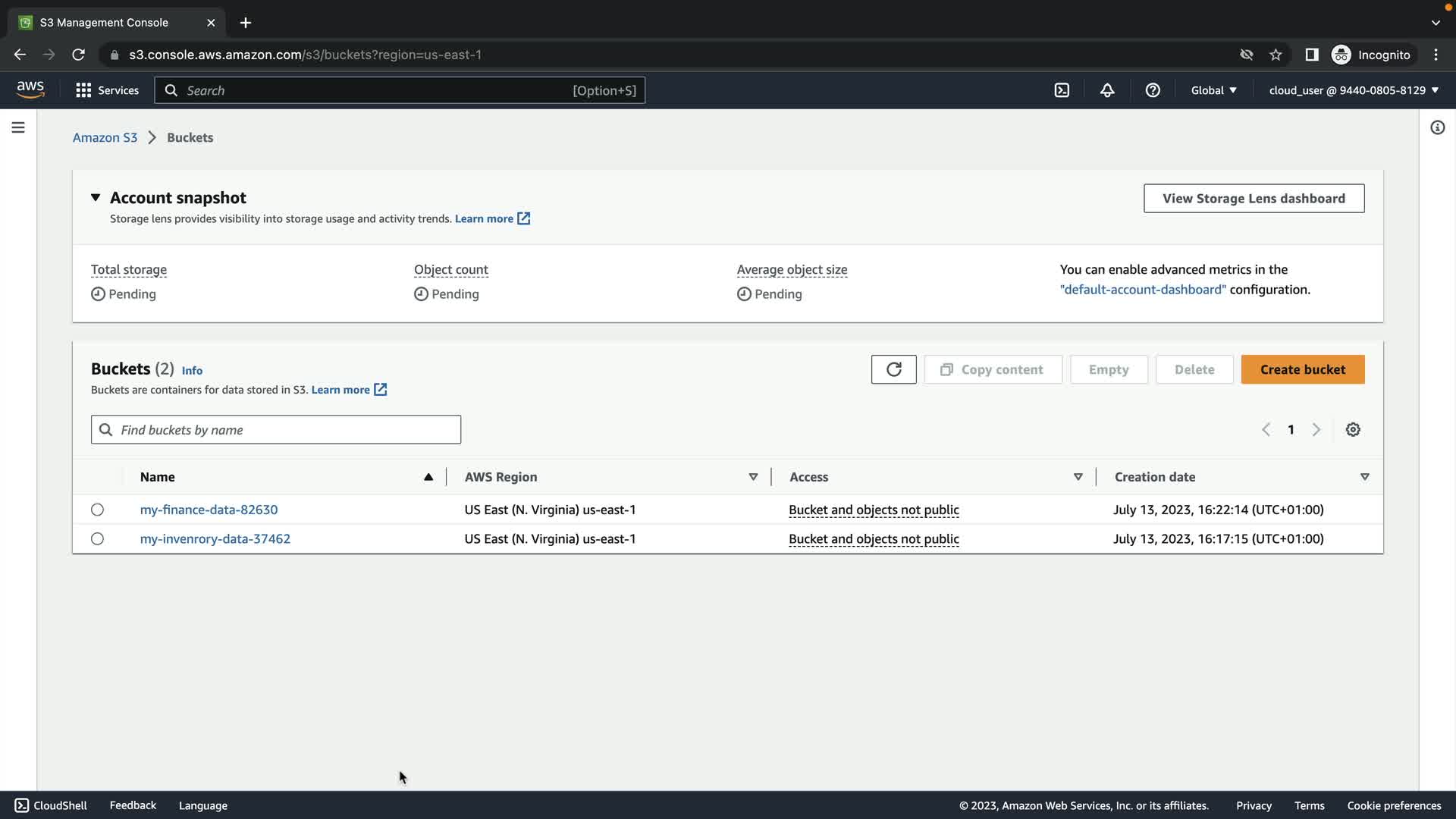This screenshot has height=819, width=1456.
Task: Open the notifications bell
Action: pyautogui.click(x=1107, y=90)
